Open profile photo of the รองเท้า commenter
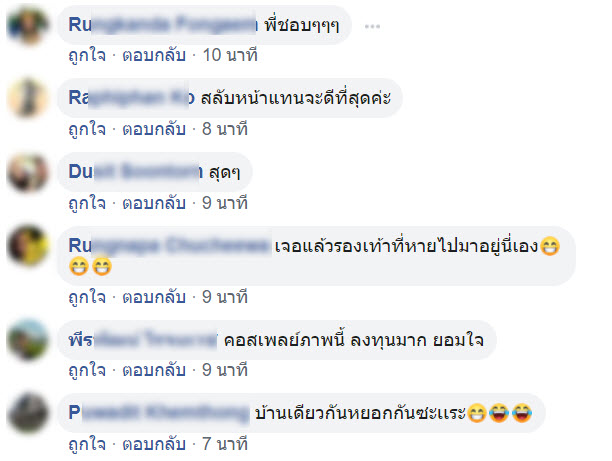The height and width of the screenshot is (461, 612). [x=28, y=246]
